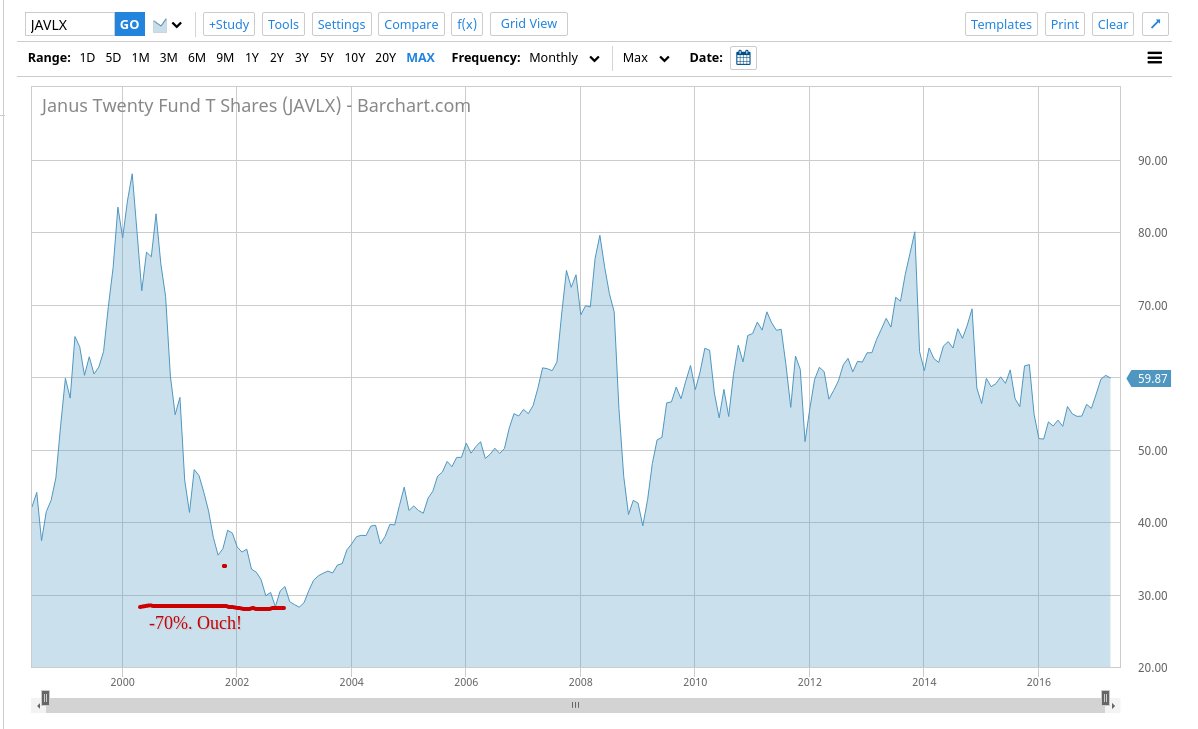The width and height of the screenshot is (1198, 729).
Task: Select the 1M range
Action: click(140, 57)
